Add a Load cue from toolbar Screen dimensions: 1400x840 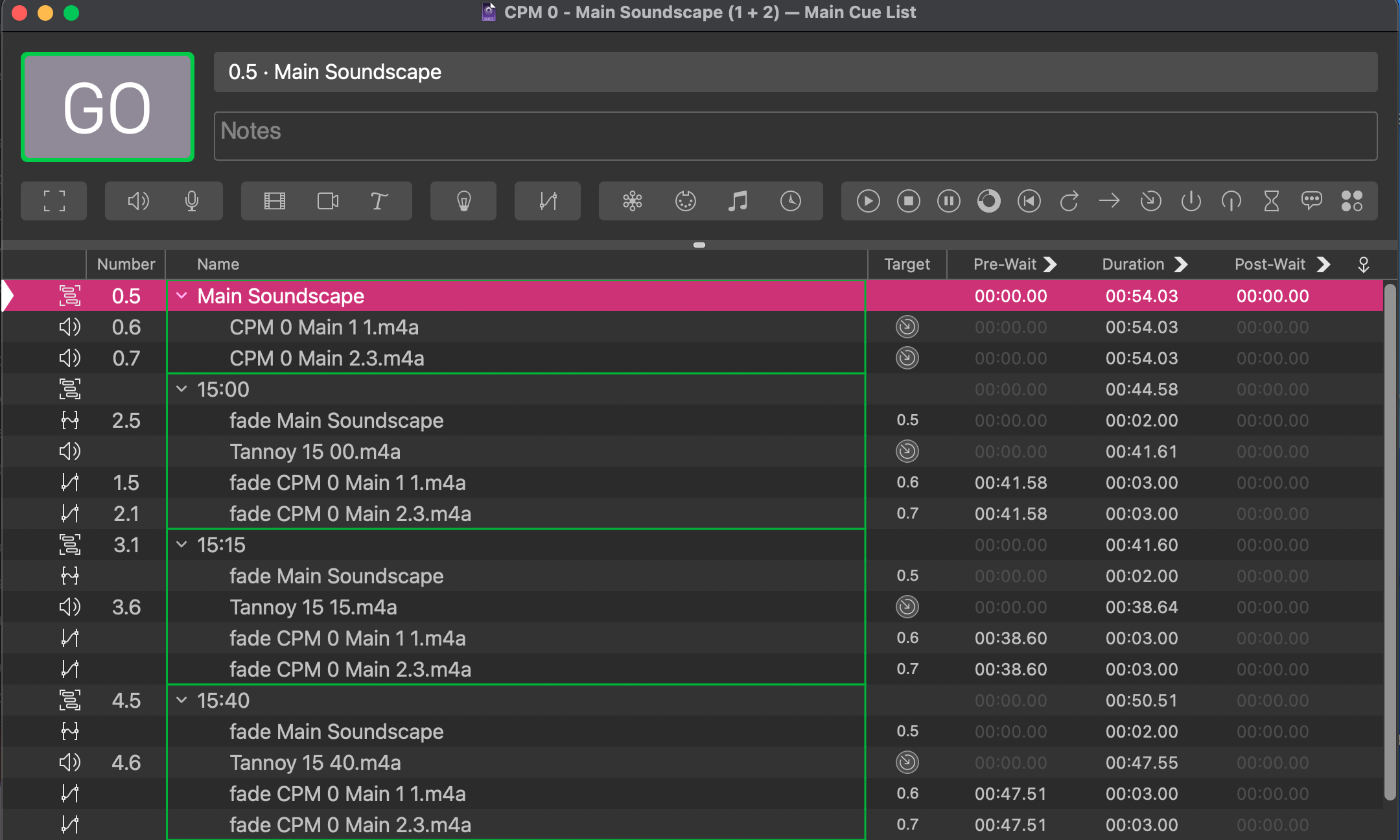tap(989, 201)
